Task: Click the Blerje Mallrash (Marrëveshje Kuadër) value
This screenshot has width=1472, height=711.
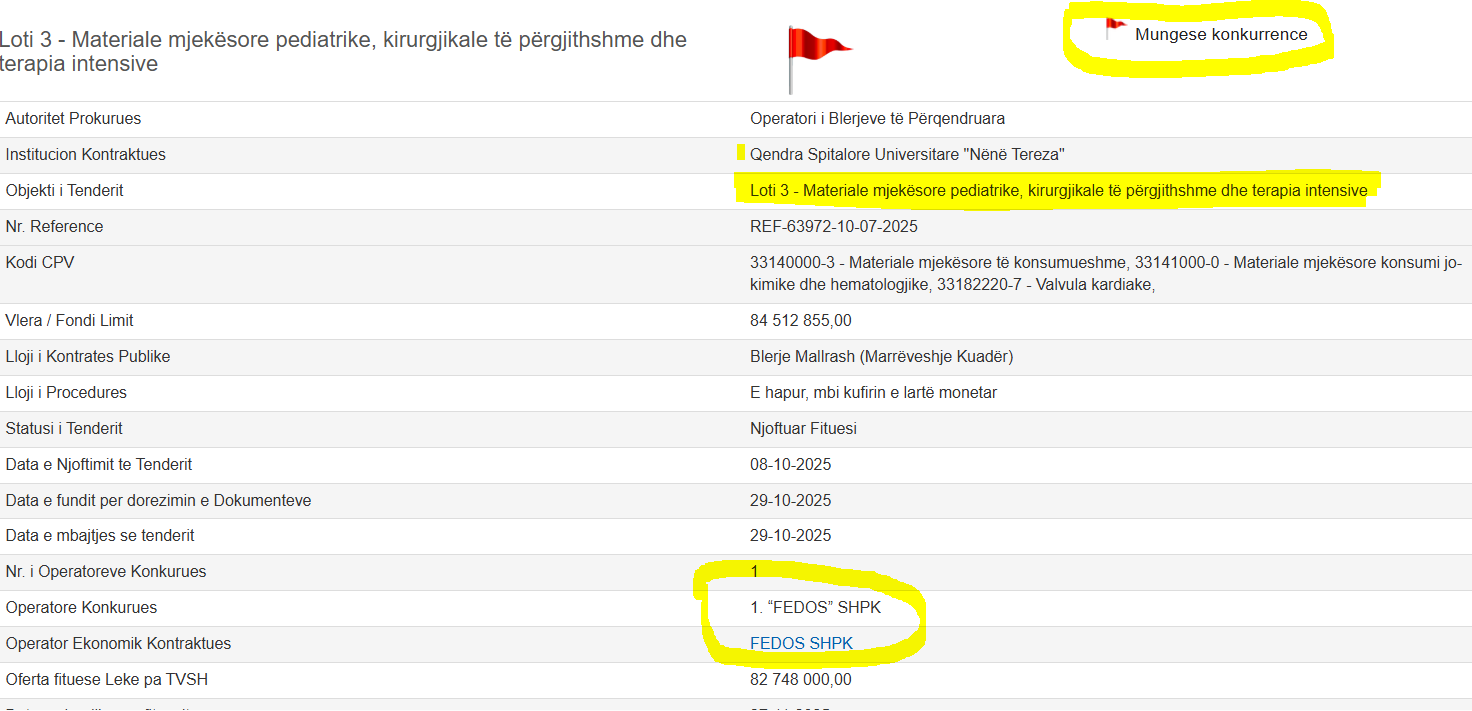Action: tap(881, 357)
